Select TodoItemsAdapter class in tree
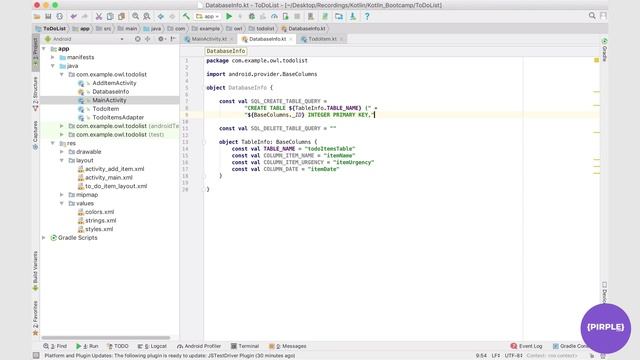This screenshot has width=640, height=360. coord(118,117)
